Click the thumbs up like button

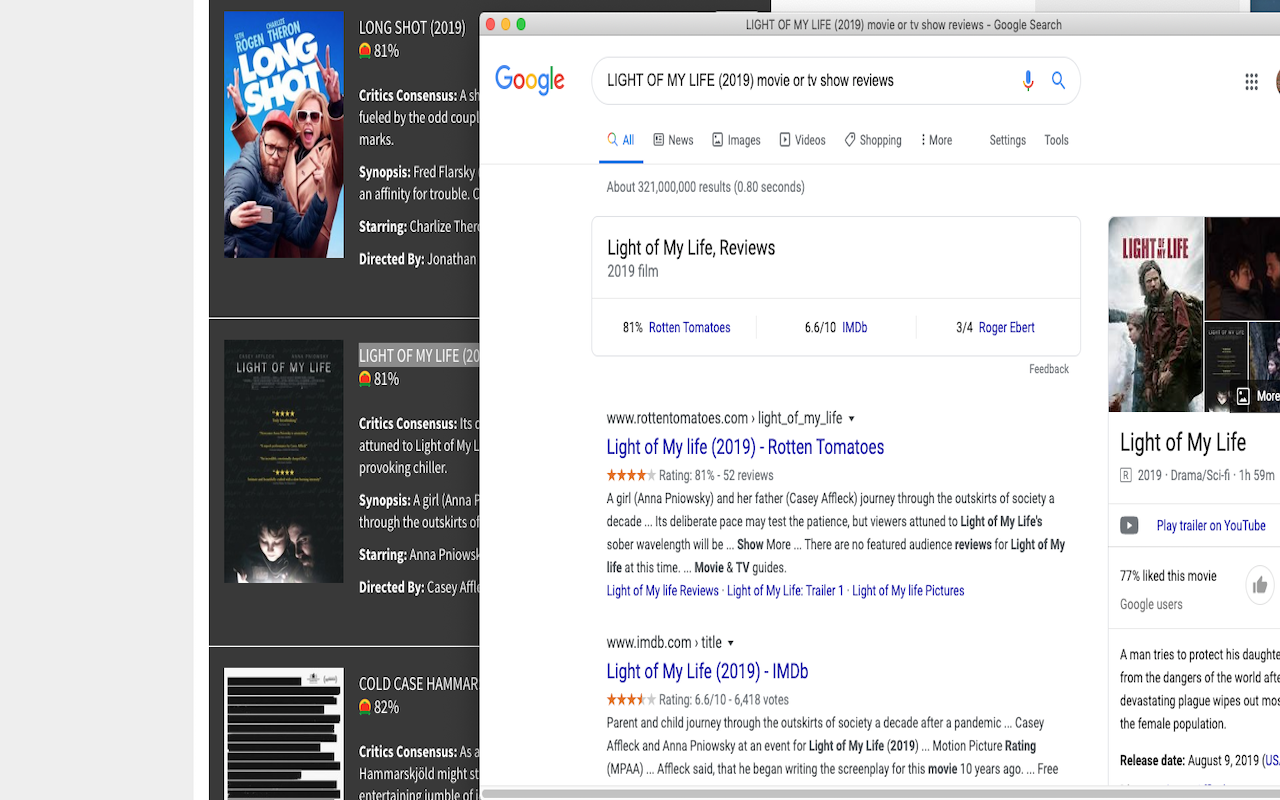coord(1260,585)
